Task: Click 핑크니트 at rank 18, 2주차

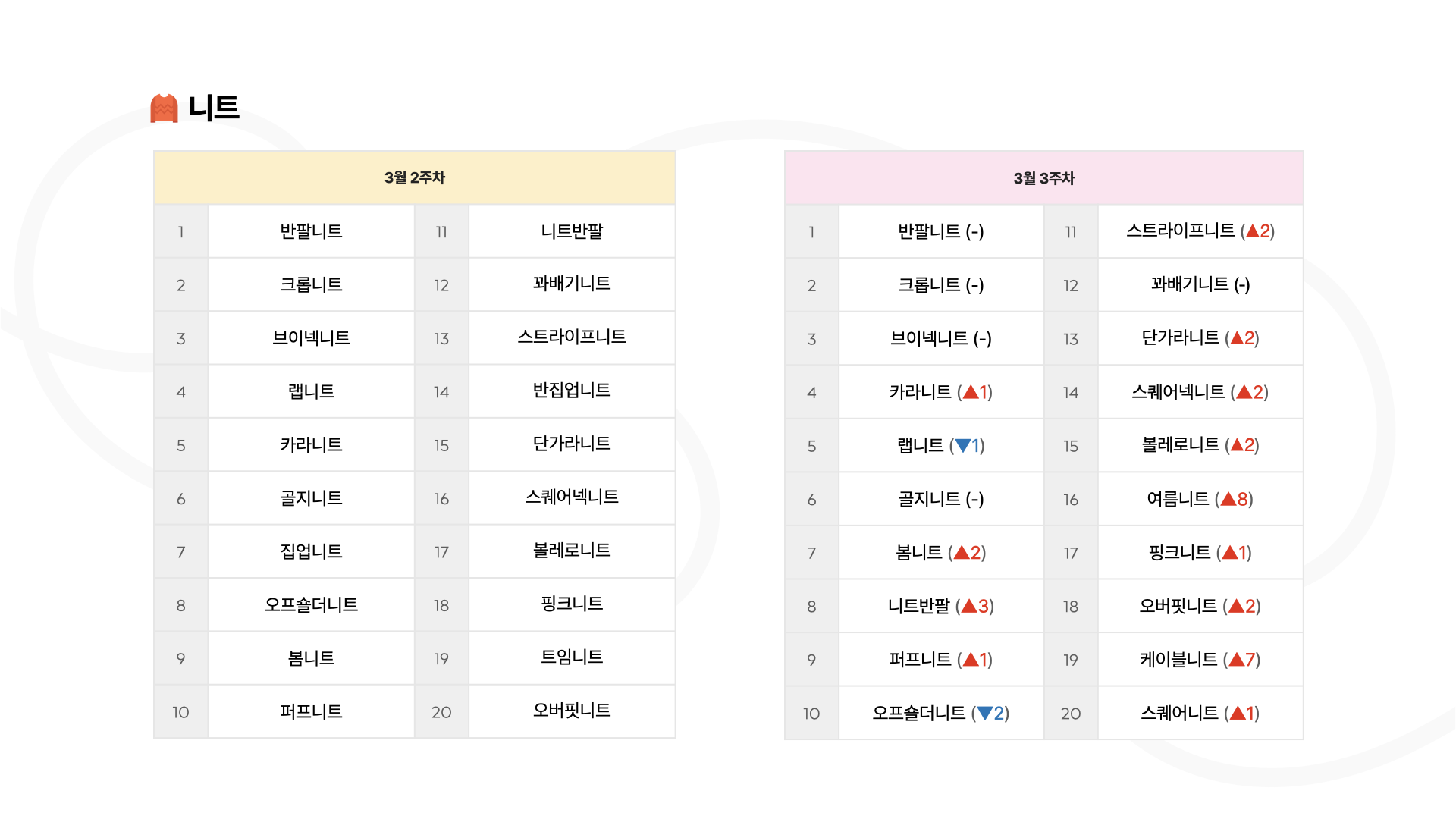Action: click(x=572, y=604)
